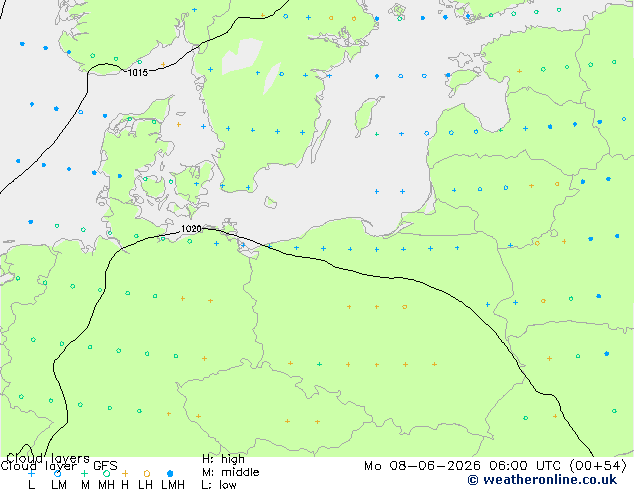Open the weatheronline.co.uk copyright link
The height and width of the screenshot is (490, 634).
click(542, 480)
